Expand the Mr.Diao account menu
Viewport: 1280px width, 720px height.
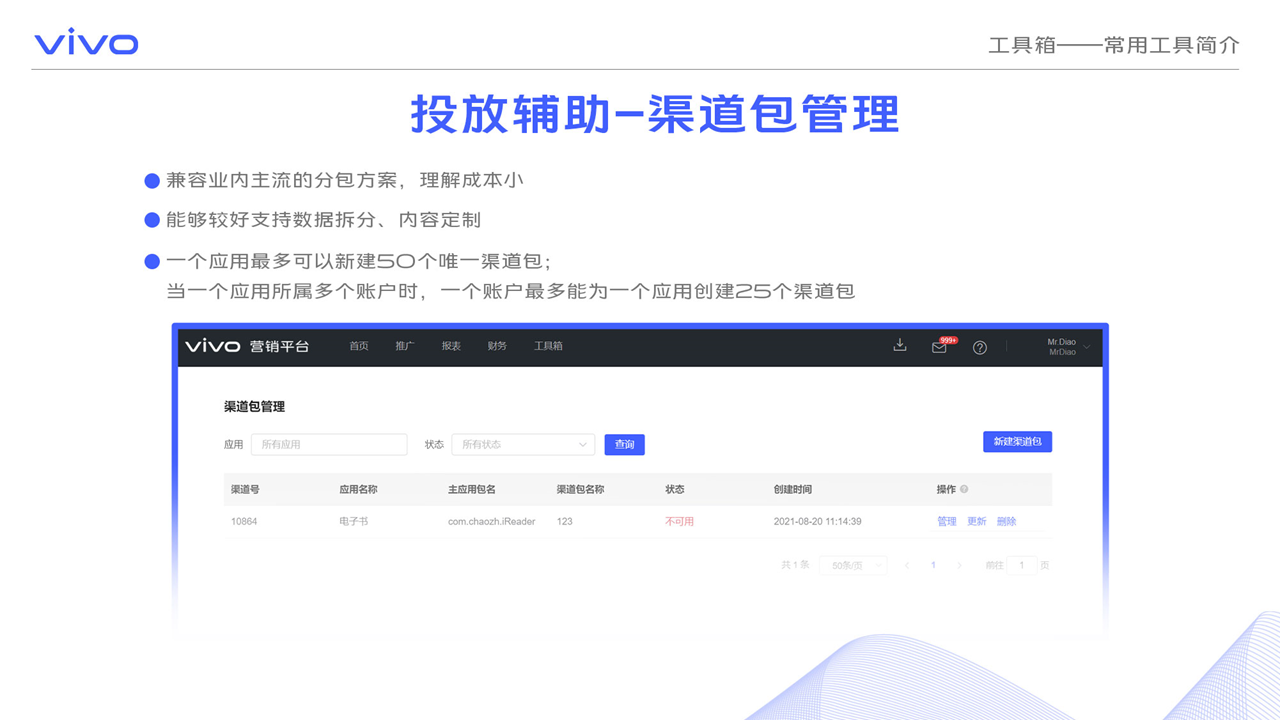[1066, 347]
